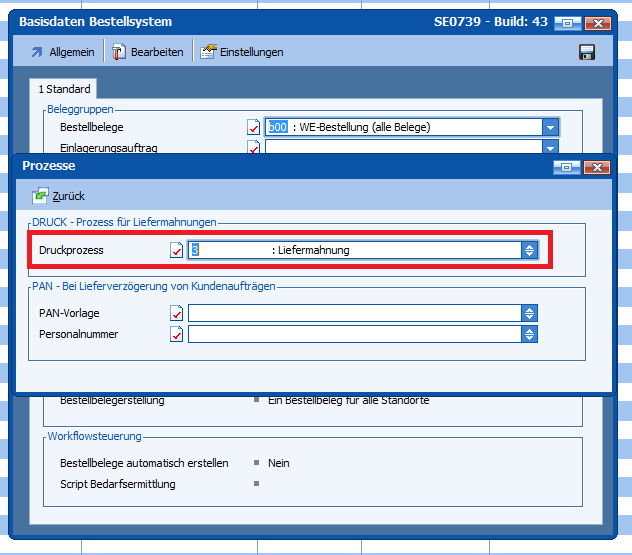The height and width of the screenshot is (555, 632).
Task: Click the Bearbeiten document icon
Action: 119,52
